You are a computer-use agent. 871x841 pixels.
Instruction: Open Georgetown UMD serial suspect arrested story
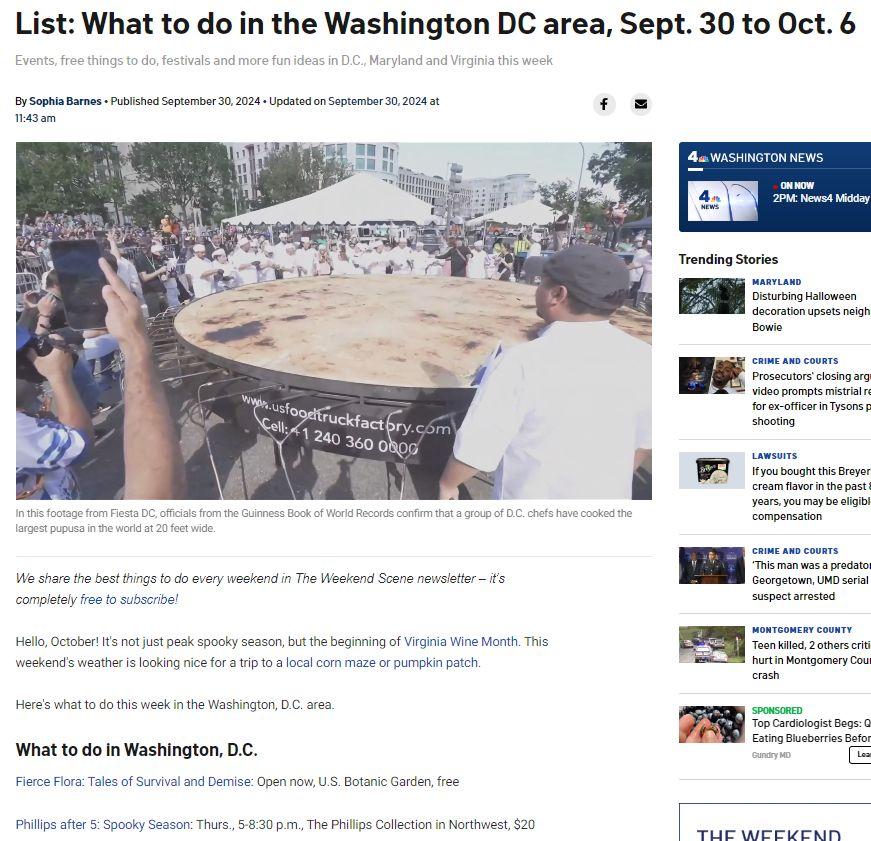(812, 580)
